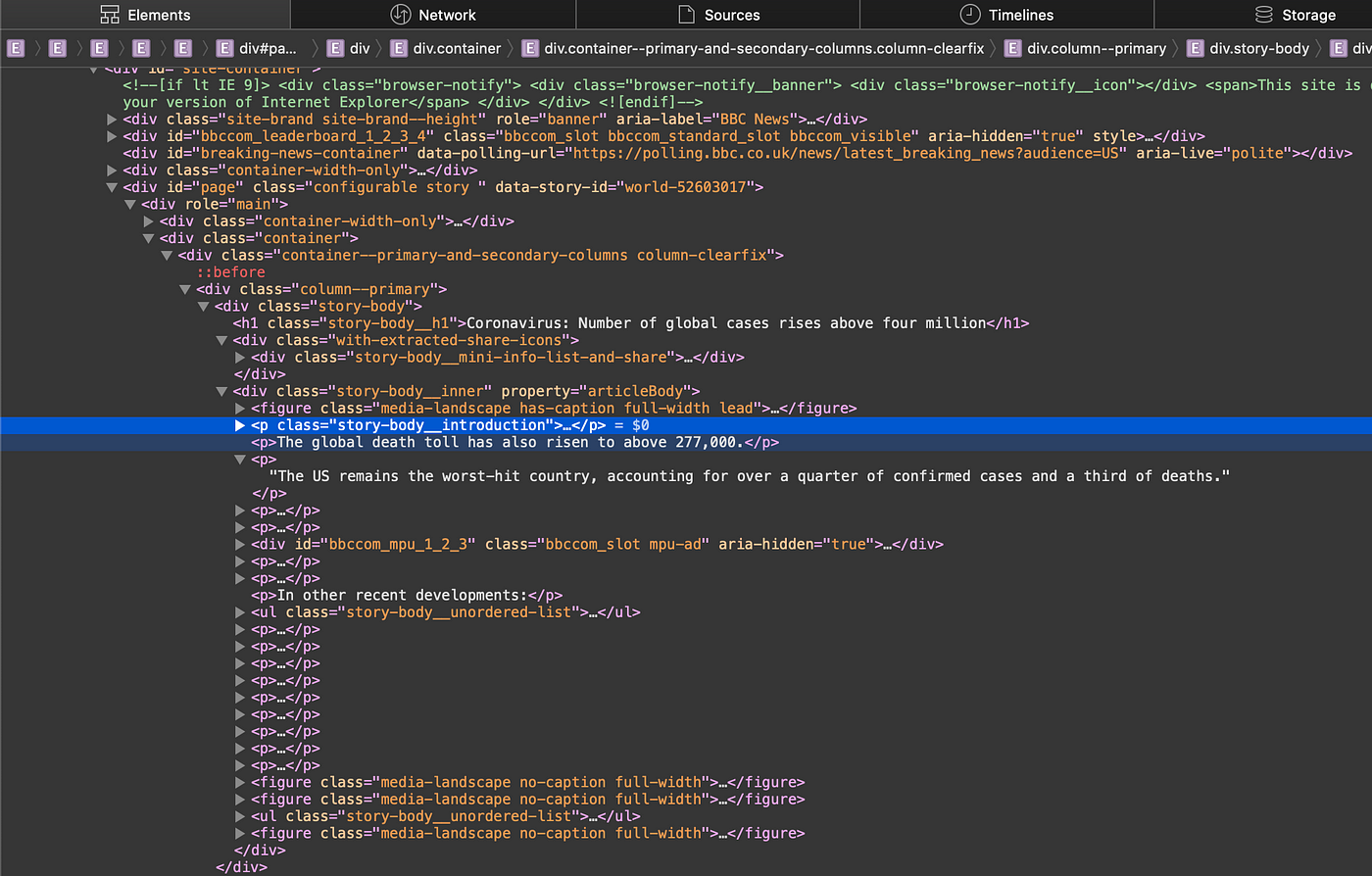Open the Storage tab

1295,15
